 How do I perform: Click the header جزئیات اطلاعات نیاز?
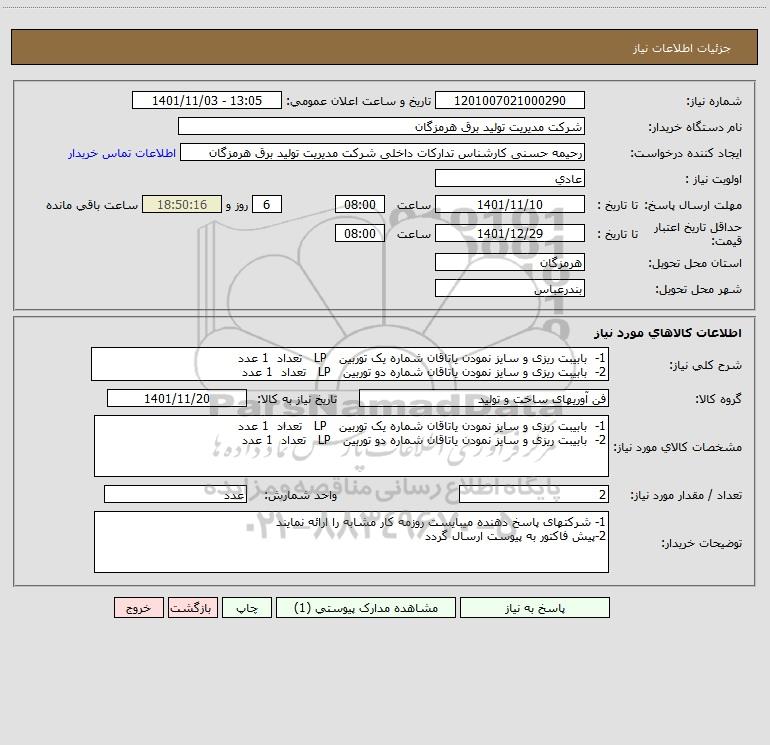[x=682, y=48]
